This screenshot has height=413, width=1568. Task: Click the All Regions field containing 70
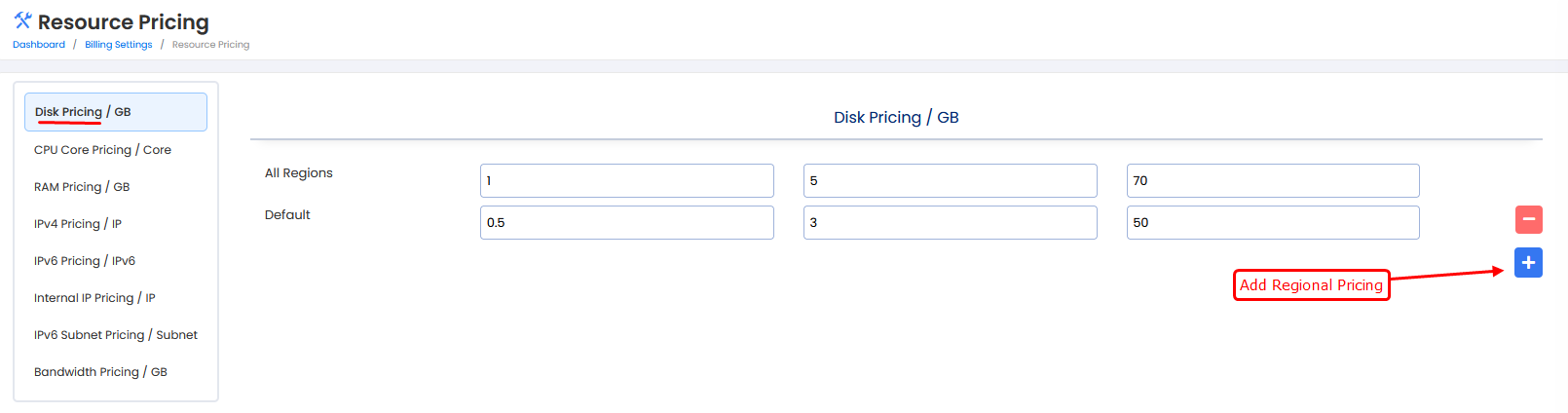1272,181
